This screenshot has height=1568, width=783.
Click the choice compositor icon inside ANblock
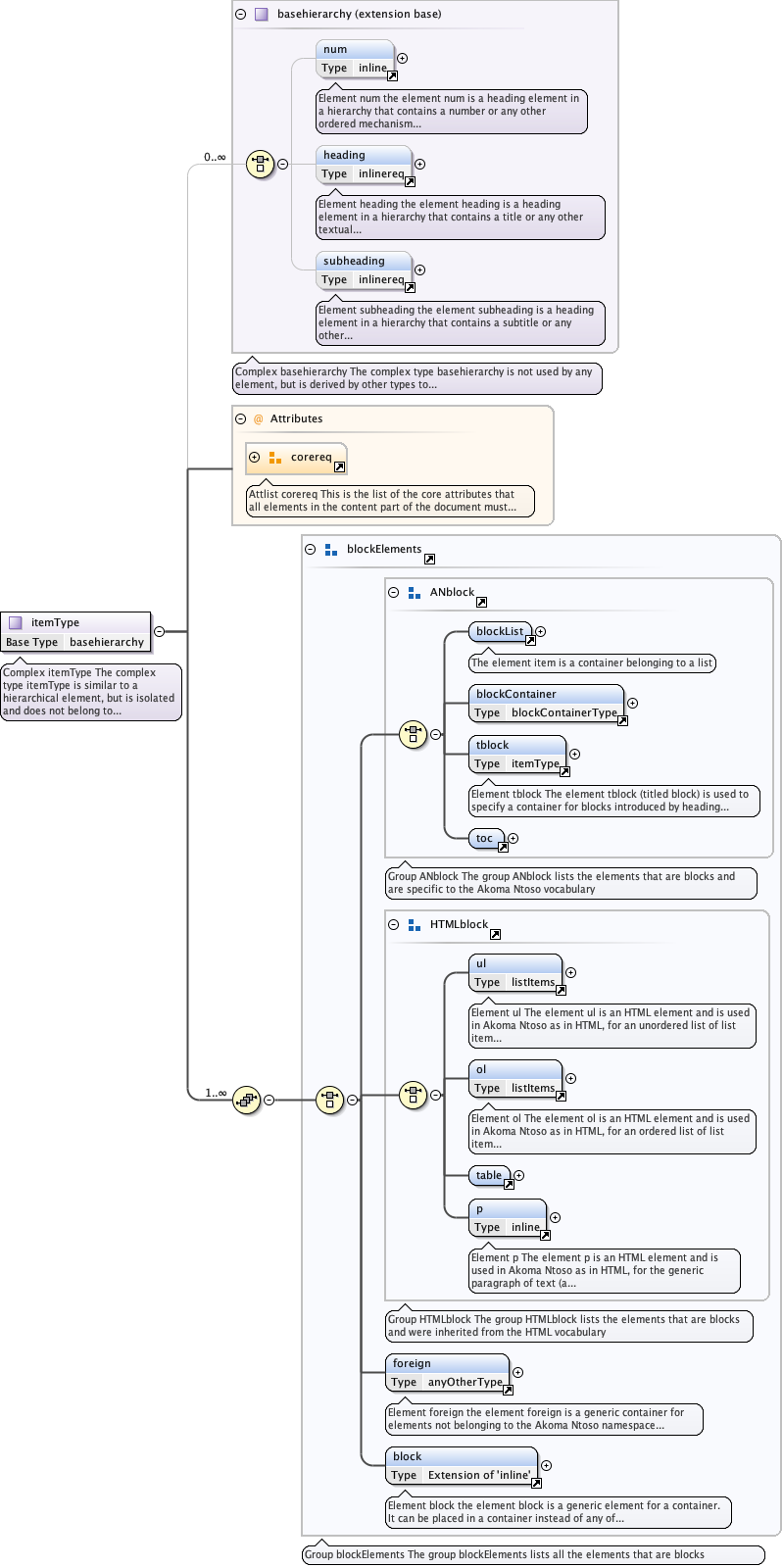pos(413,734)
